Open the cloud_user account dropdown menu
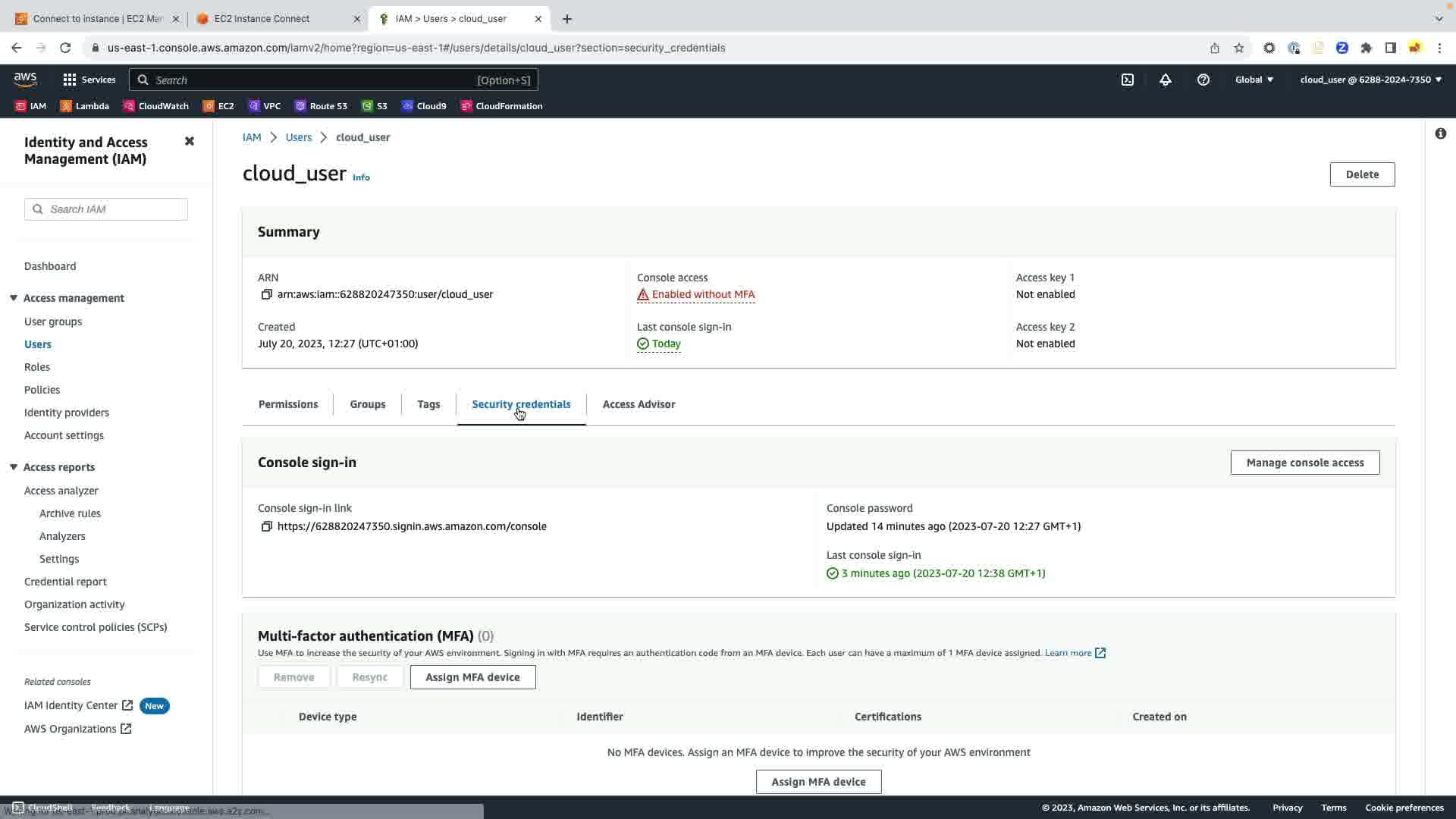Viewport: 1456px width, 819px height. 1370,80
